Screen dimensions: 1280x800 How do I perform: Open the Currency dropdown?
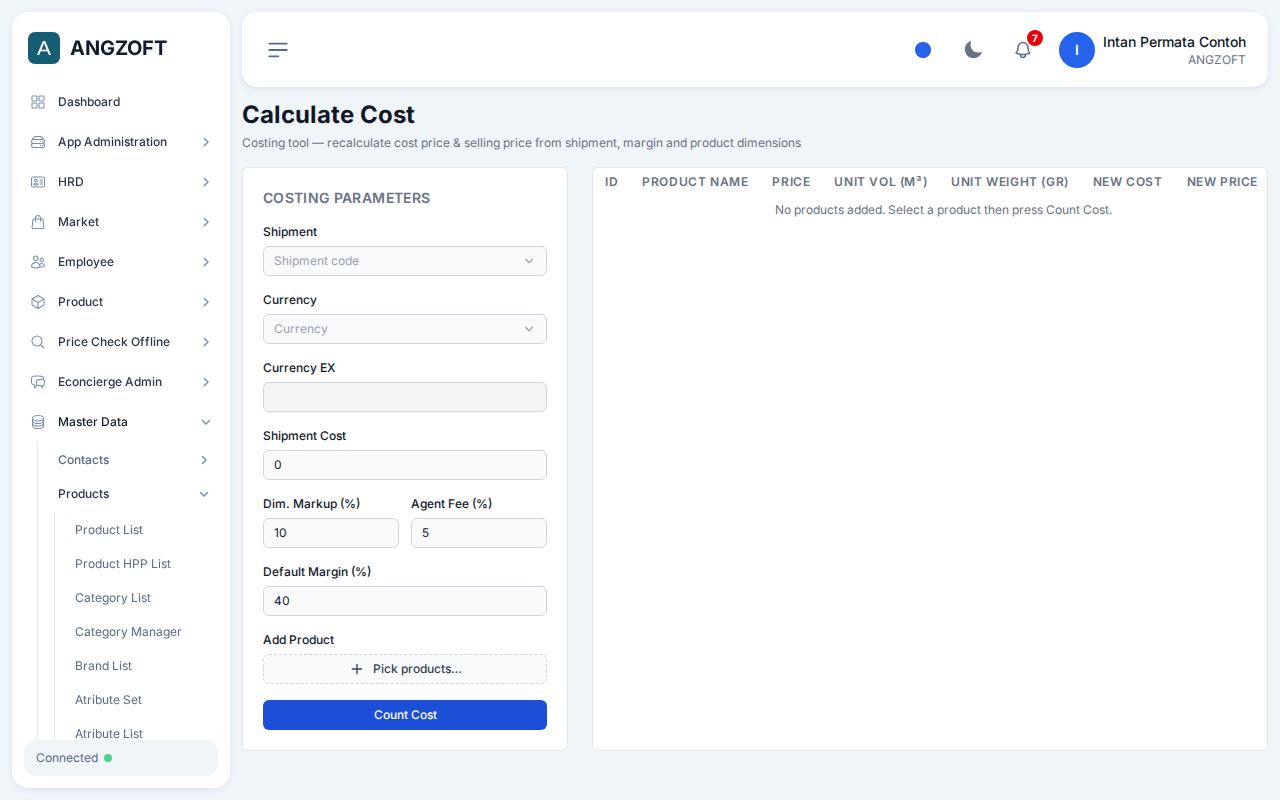point(405,329)
